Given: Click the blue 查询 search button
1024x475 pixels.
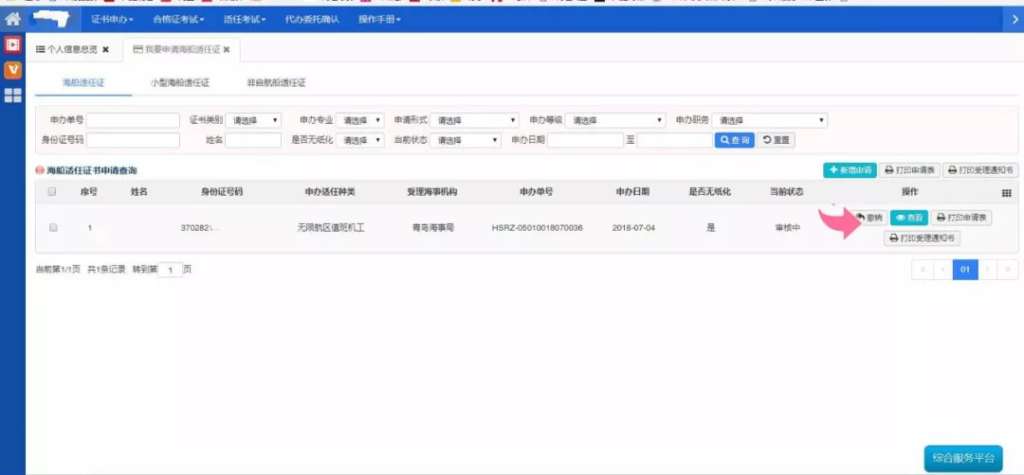Looking at the screenshot, I should [x=735, y=140].
